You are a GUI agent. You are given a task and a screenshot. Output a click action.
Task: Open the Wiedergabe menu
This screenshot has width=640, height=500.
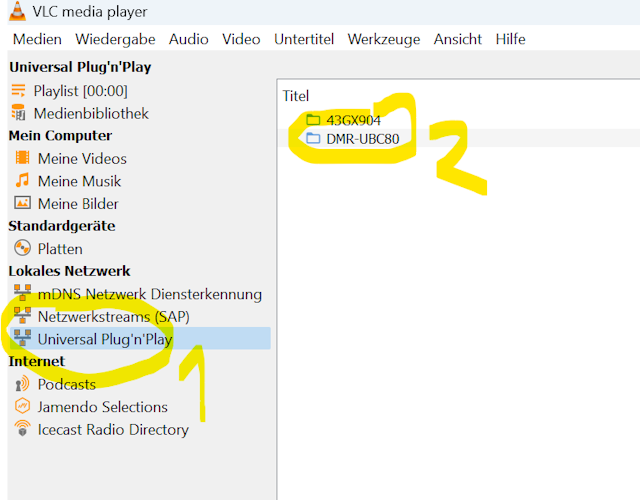click(x=115, y=39)
